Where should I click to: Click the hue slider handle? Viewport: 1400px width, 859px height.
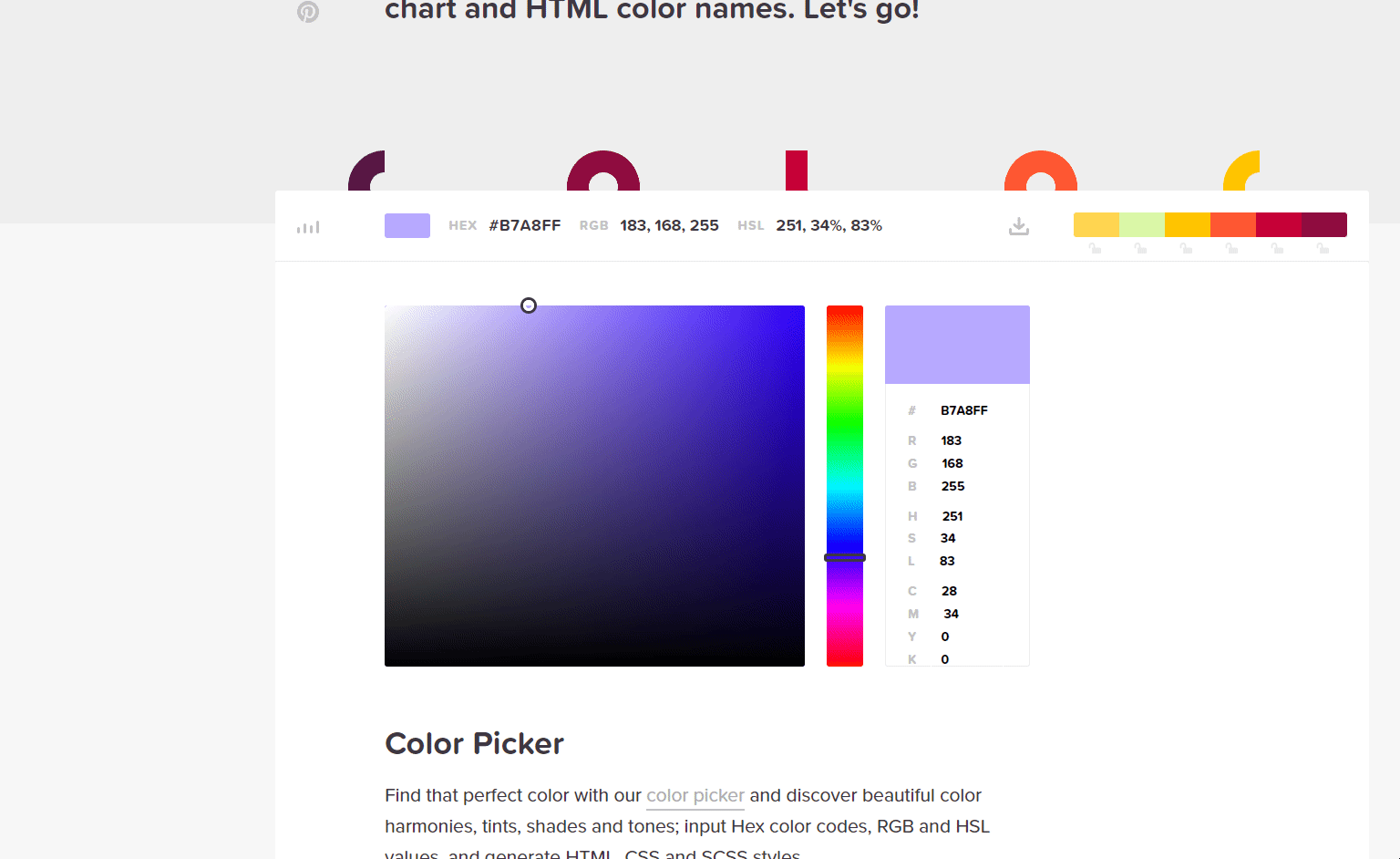point(845,557)
